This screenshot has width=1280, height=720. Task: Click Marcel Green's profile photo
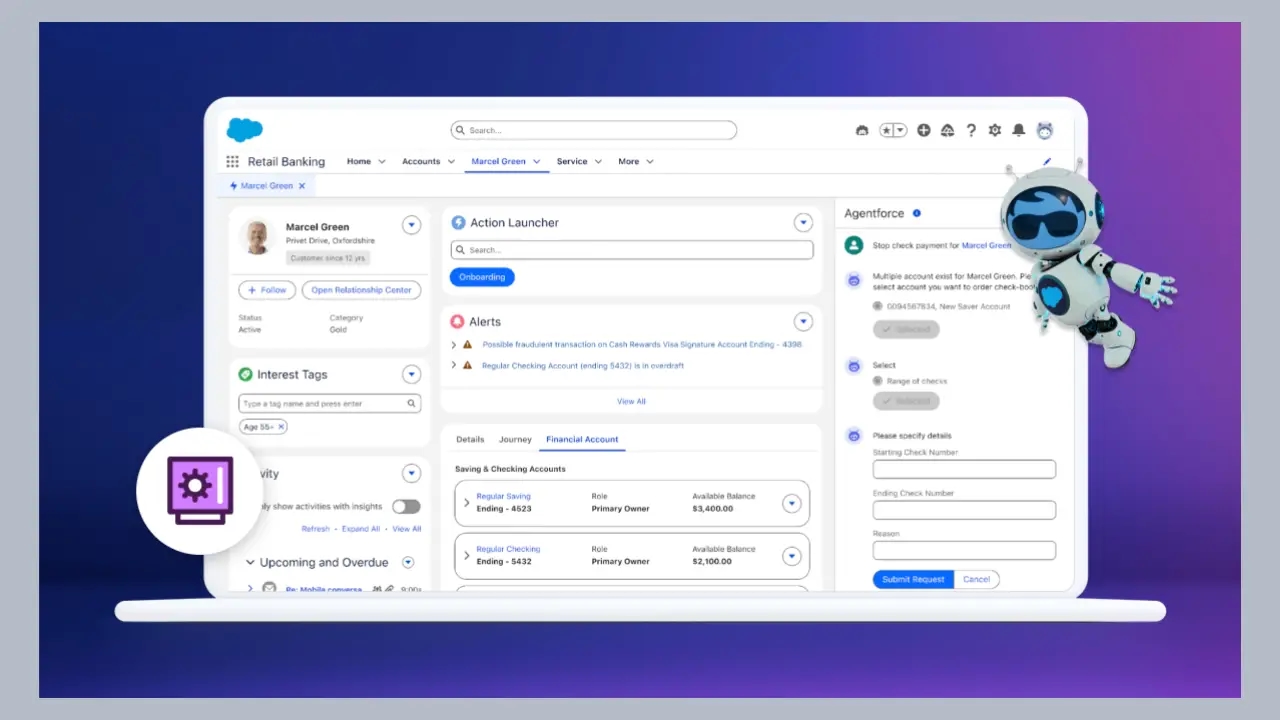[x=258, y=237]
